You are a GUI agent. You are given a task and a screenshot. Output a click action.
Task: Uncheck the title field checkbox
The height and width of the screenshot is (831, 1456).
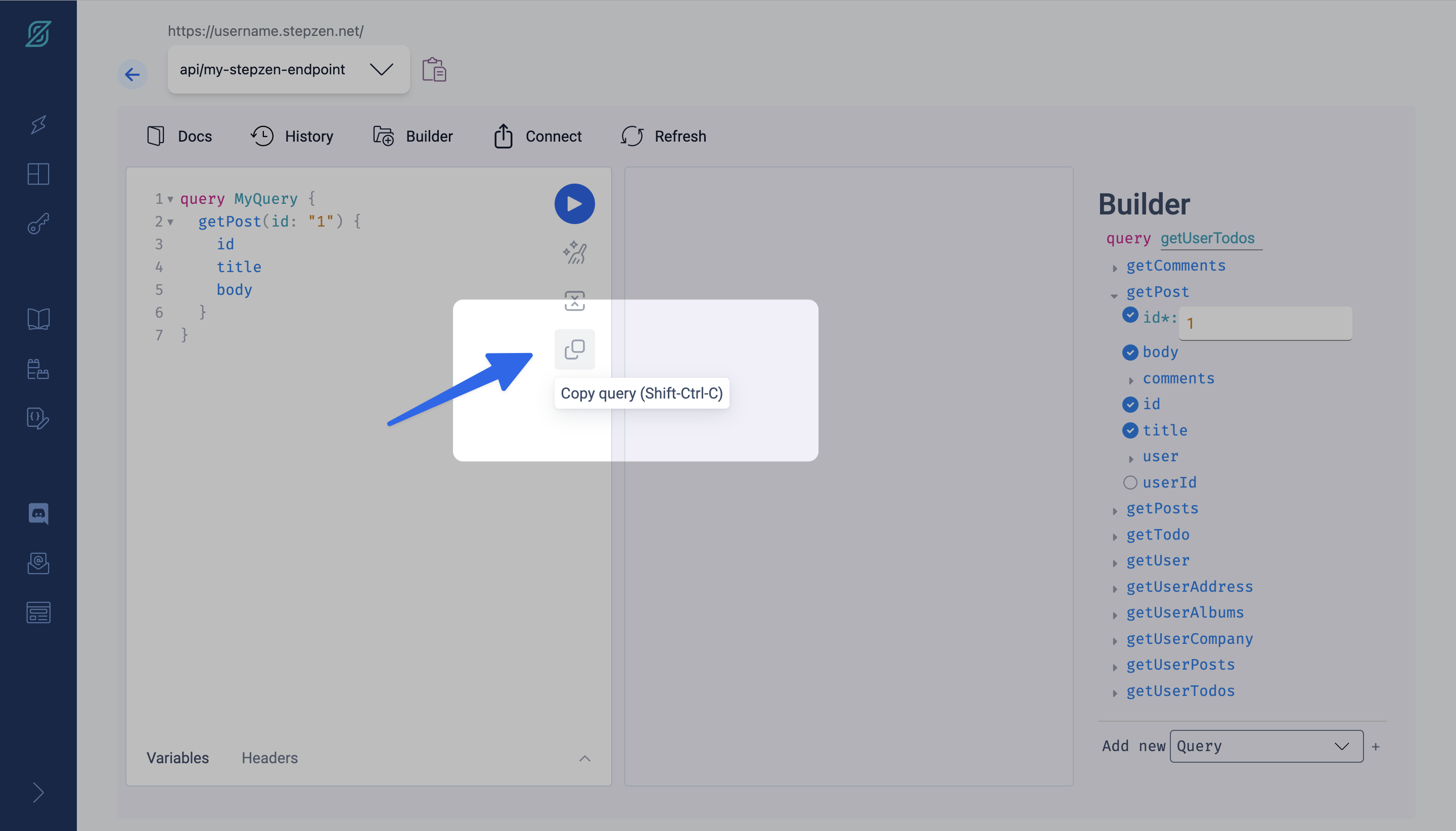tap(1130, 431)
